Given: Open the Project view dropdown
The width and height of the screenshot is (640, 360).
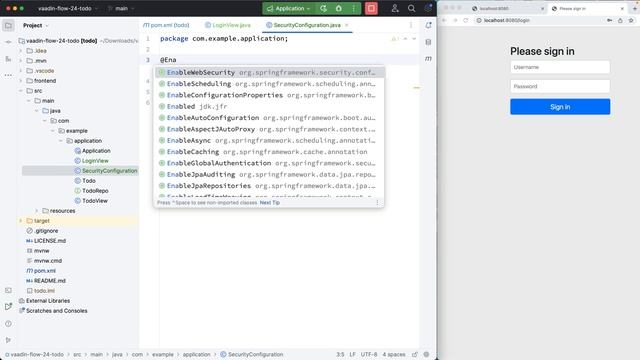Looking at the screenshot, I should pos(36,25).
